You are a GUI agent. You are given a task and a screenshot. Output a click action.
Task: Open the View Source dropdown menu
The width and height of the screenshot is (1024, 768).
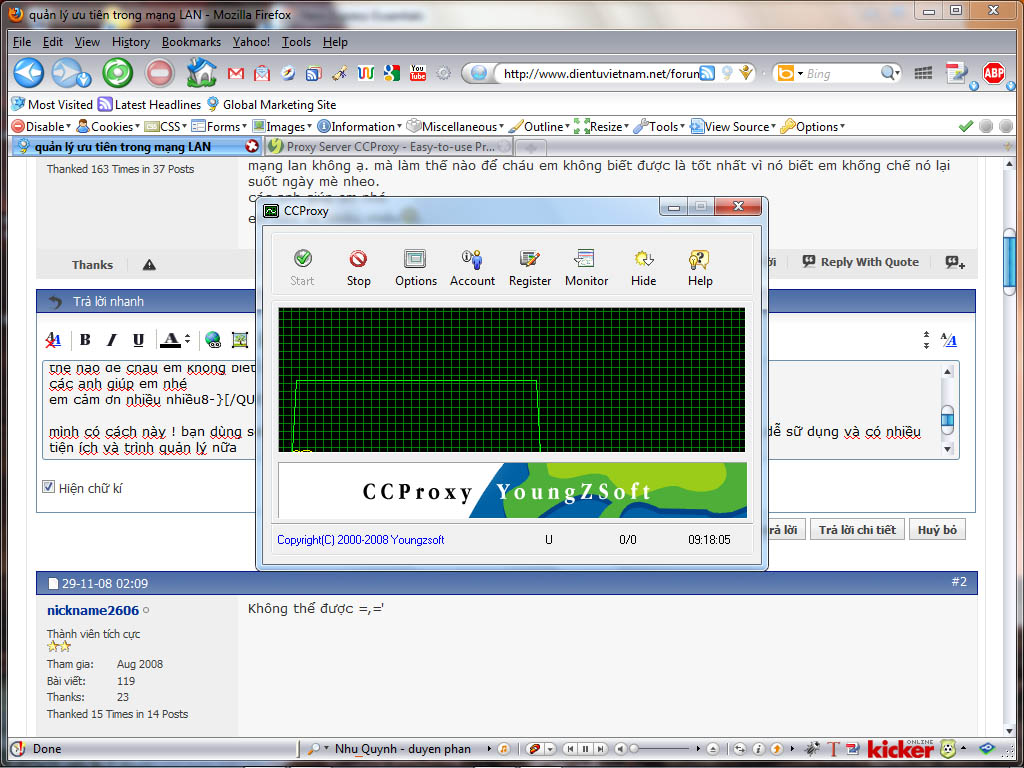click(733, 127)
